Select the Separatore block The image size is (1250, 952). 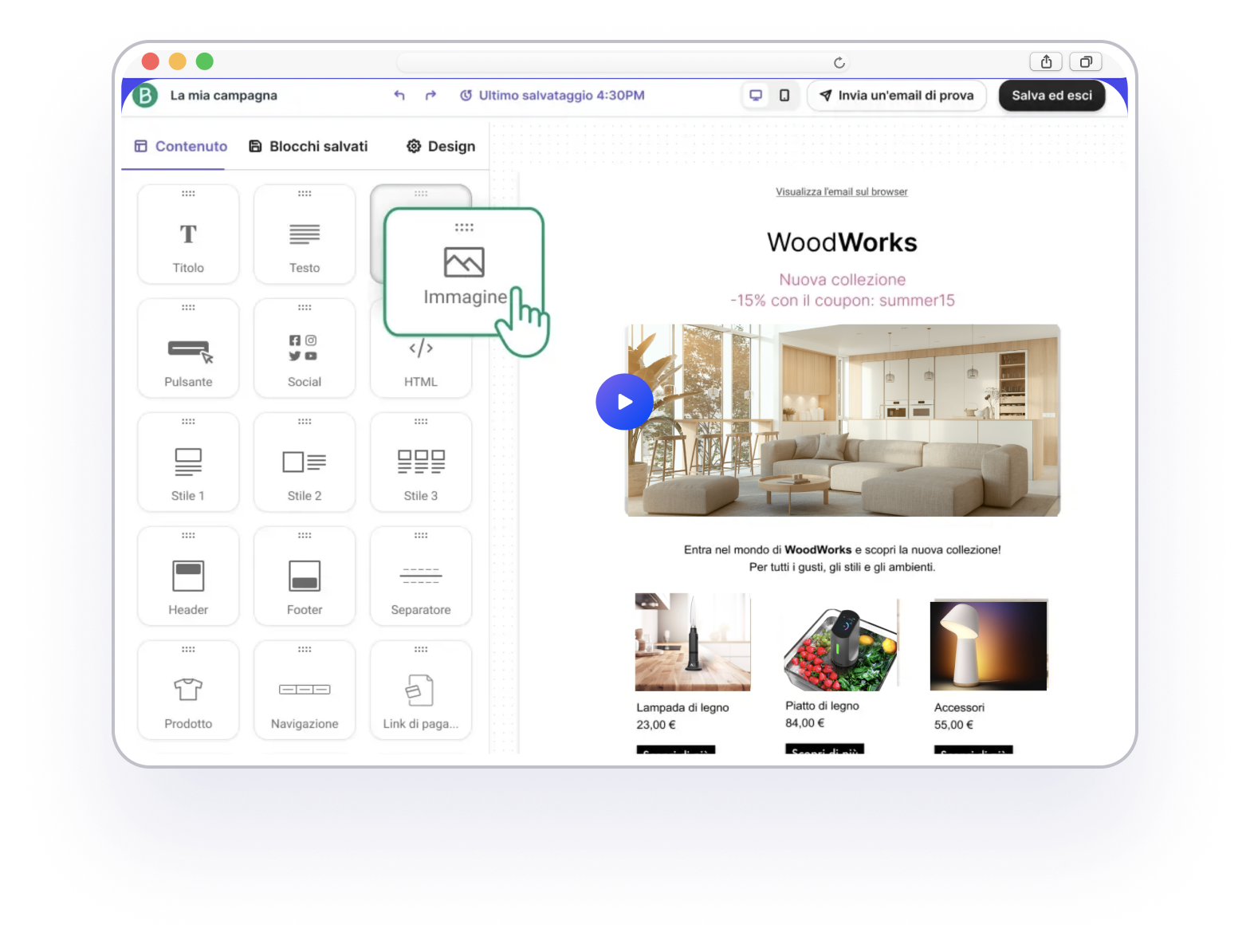point(421,577)
